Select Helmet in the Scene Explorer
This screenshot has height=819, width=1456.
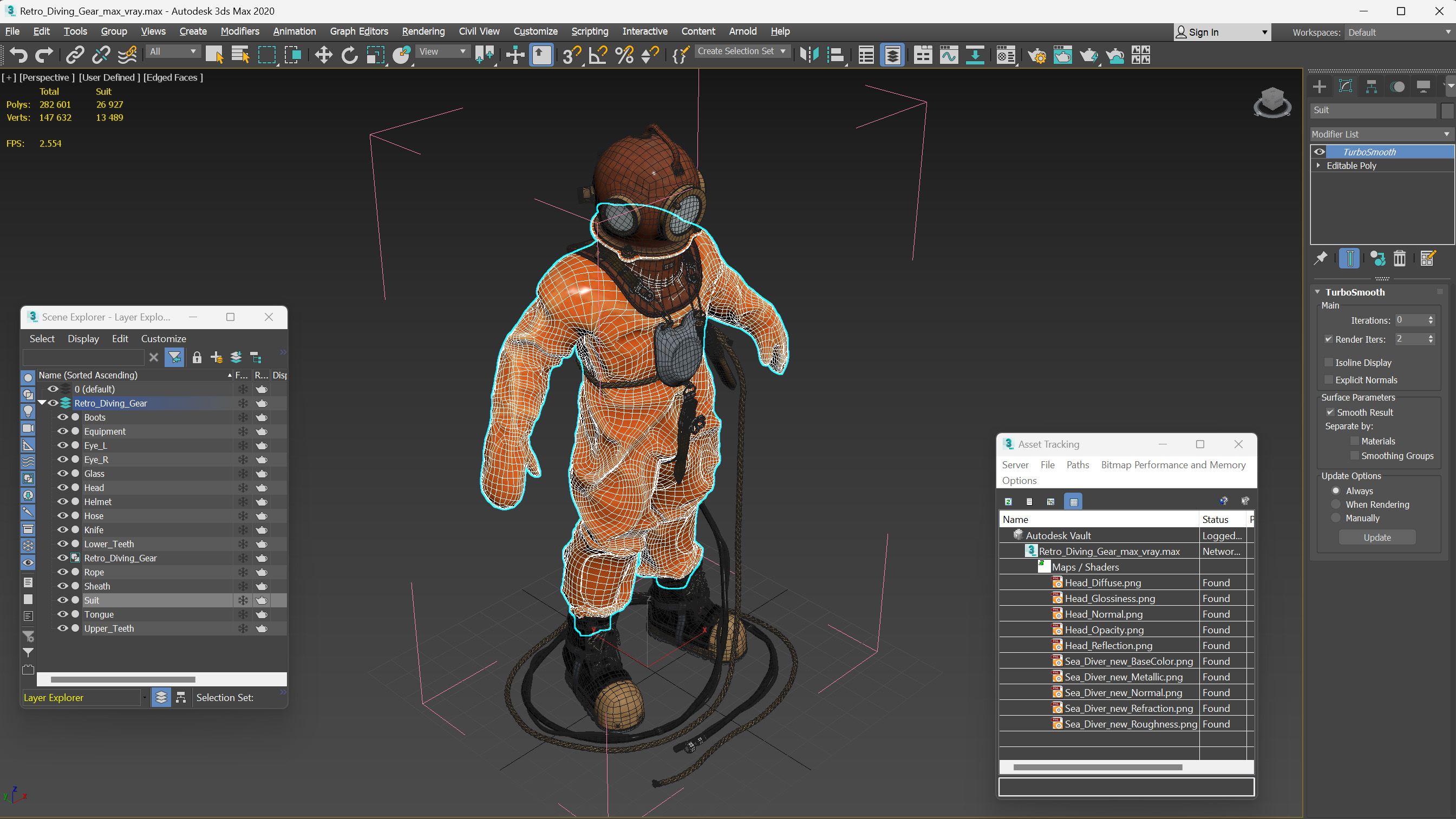tap(98, 502)
